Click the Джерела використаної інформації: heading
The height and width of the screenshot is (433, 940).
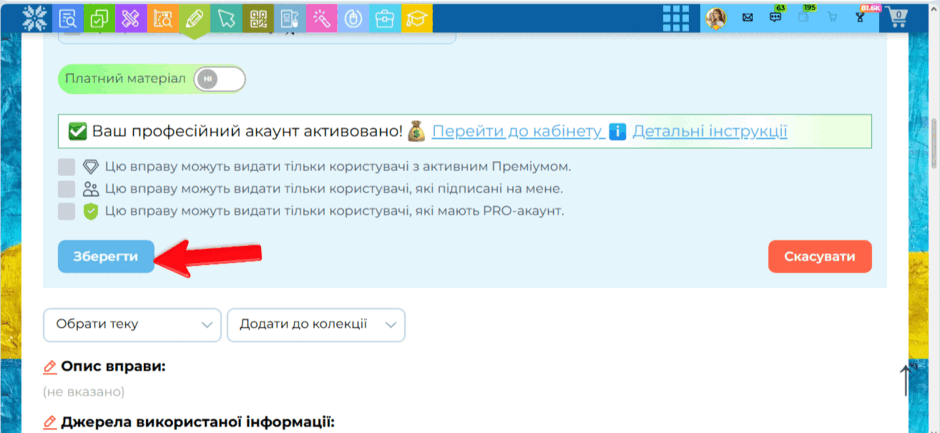click(x=197, y=423)
